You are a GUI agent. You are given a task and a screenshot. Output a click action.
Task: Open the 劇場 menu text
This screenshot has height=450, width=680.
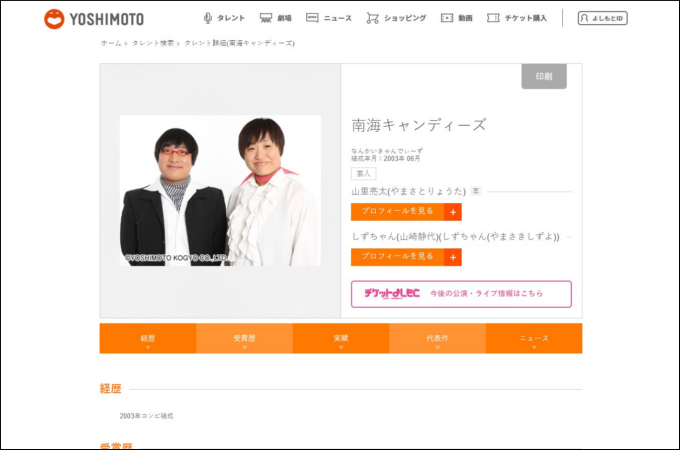pyautogui.click(x=284, y=18)
